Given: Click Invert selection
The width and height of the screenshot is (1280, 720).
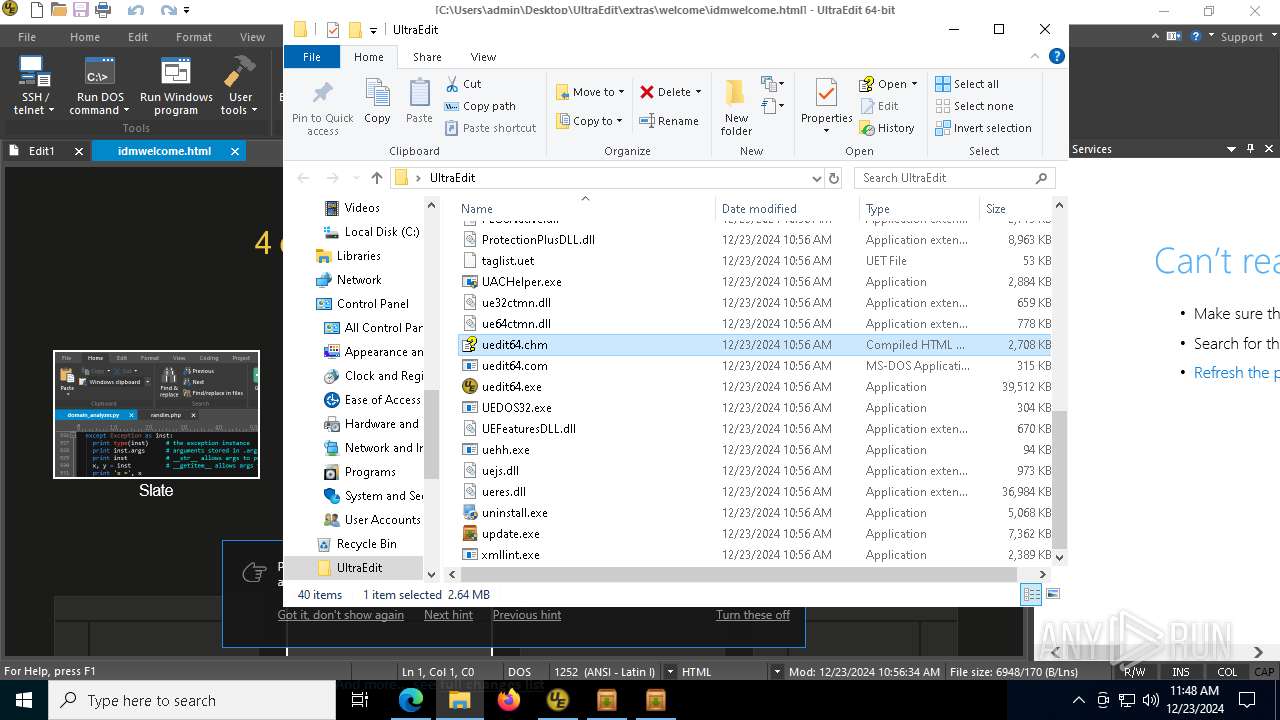Looking at the screenshot, I should click(x=983, y=128).
